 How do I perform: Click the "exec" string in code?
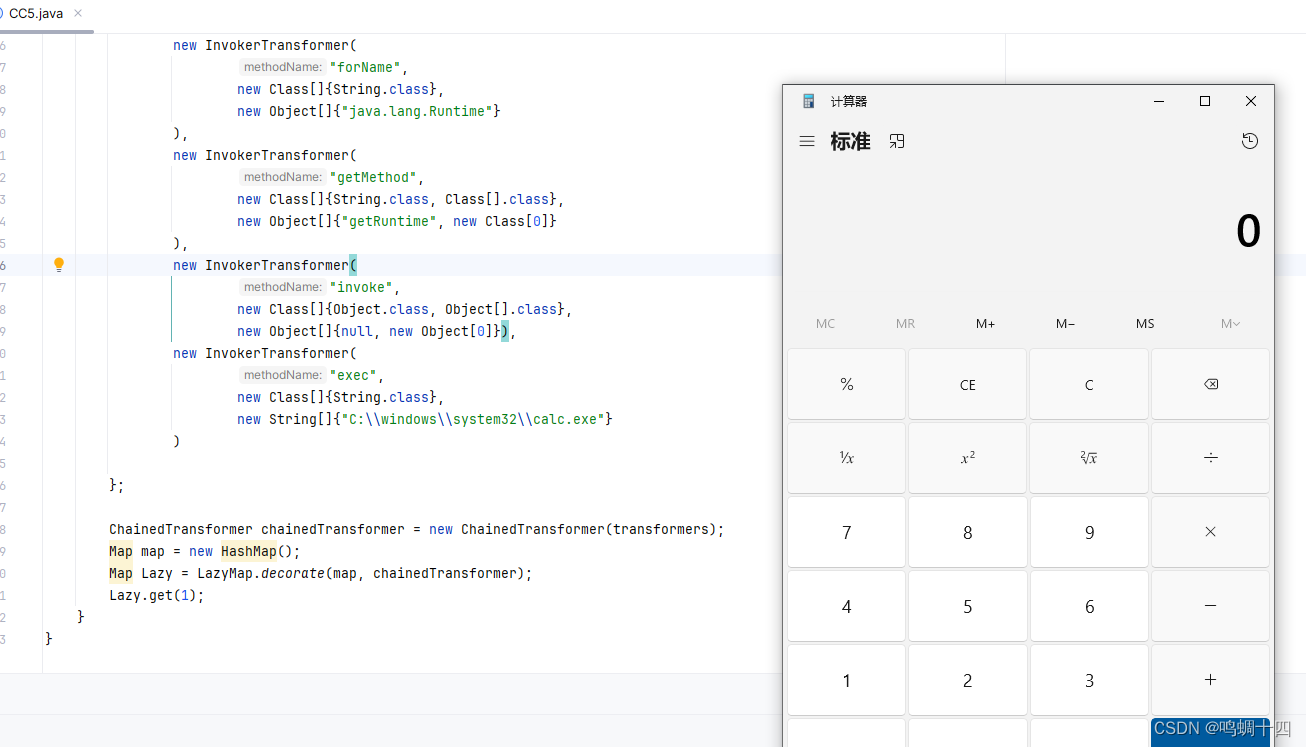click(353, 375)
